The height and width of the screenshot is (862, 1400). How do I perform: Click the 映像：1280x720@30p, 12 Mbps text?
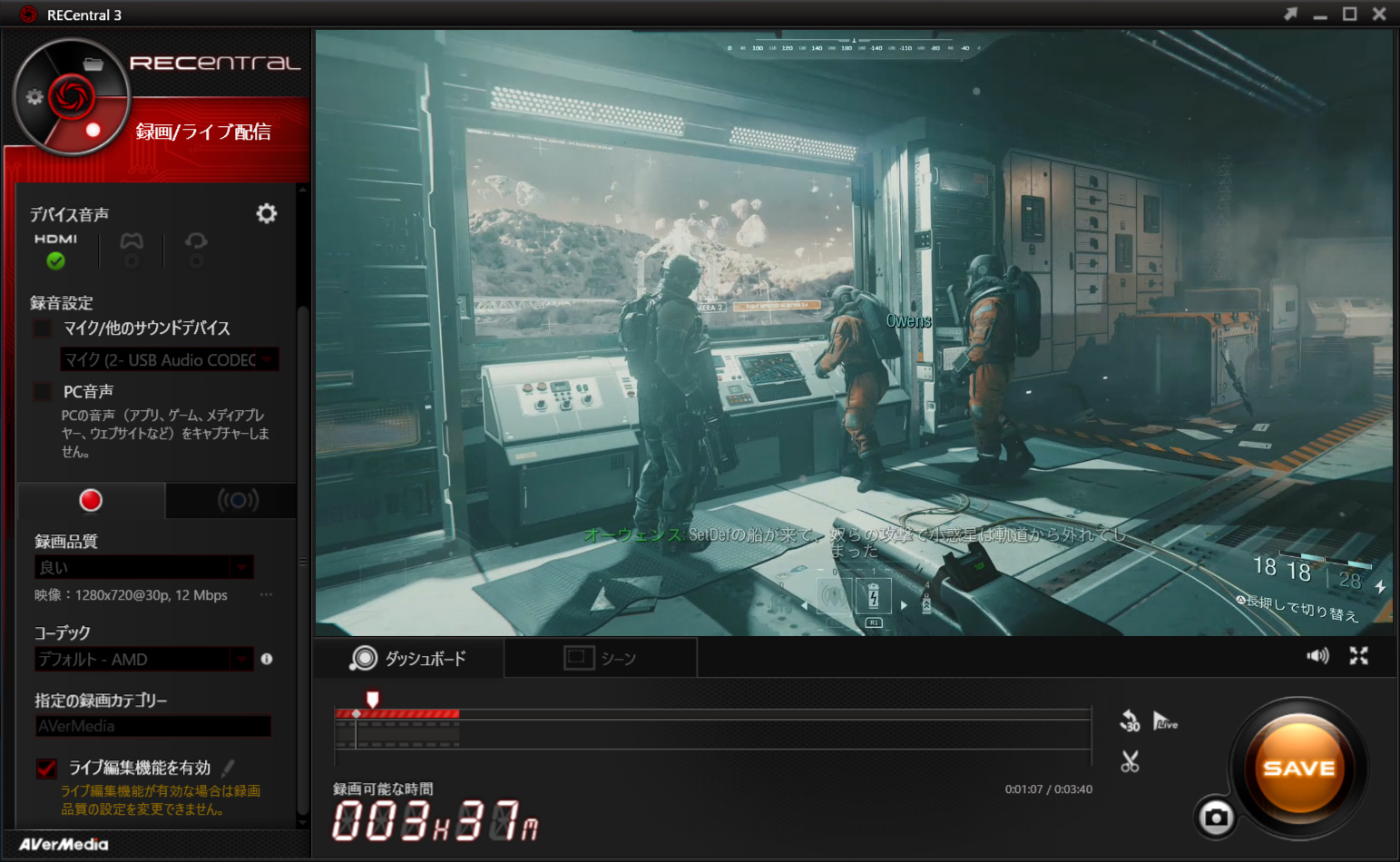(131, 595)
